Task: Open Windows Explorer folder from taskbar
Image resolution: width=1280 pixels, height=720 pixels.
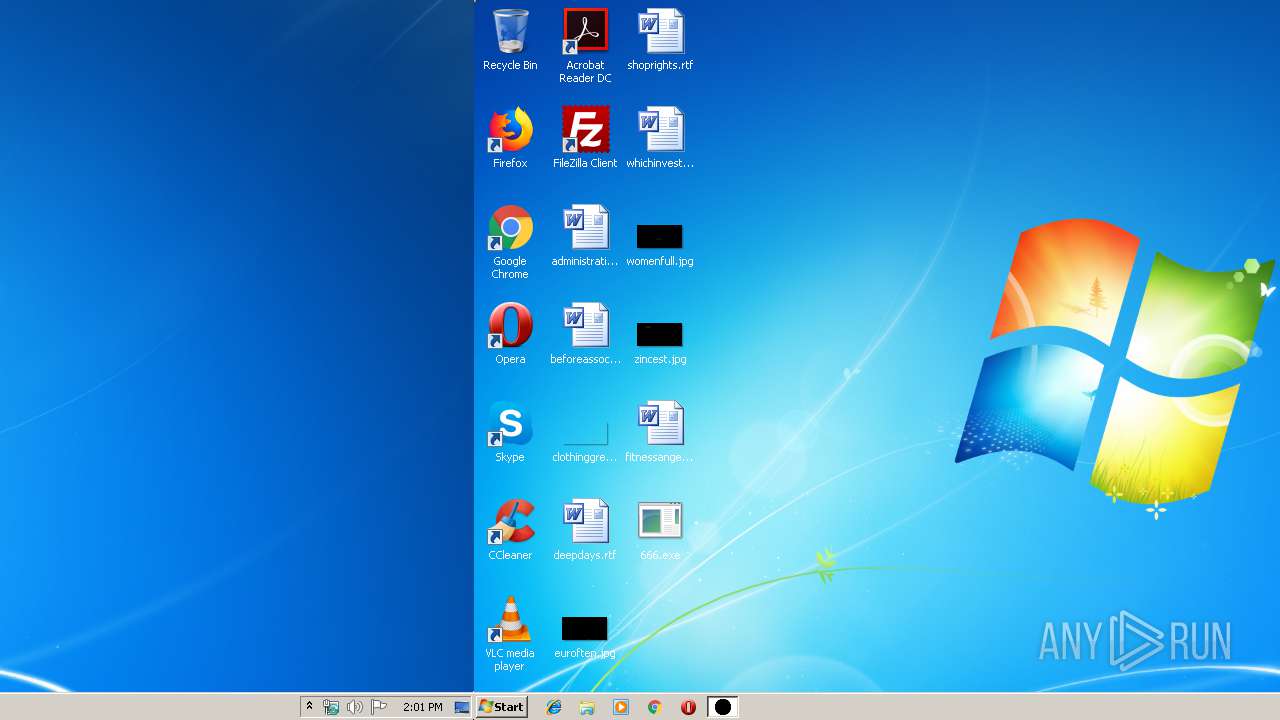Action: pyautogui.click(x=587, y=707)
